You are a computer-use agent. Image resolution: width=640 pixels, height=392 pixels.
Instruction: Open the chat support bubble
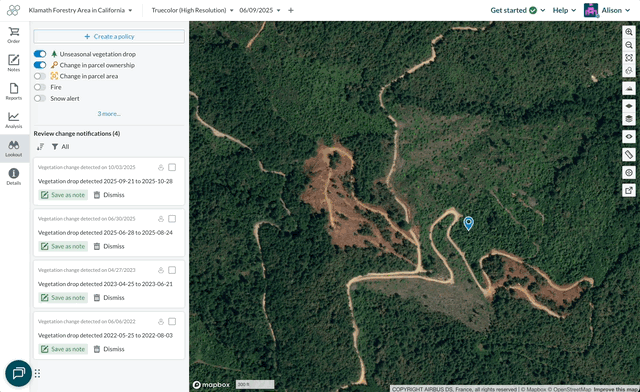[18, 373]
